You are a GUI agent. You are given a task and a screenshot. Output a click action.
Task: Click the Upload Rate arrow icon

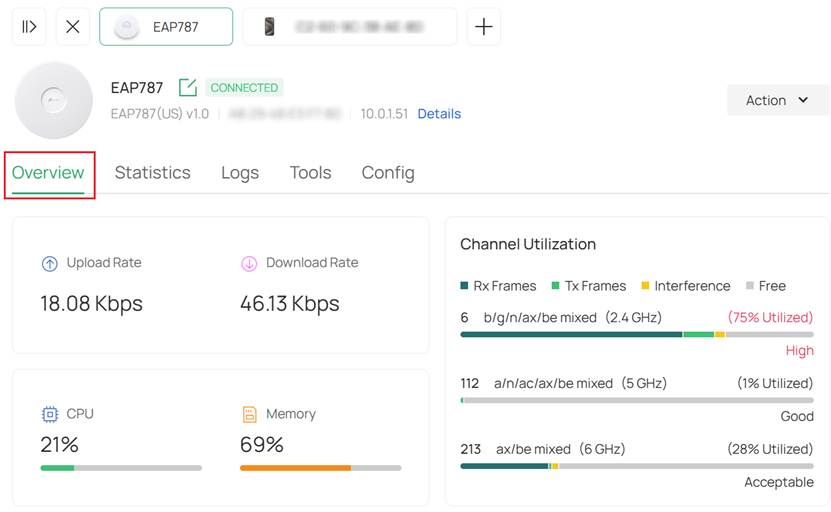click(x=50, y=263)
